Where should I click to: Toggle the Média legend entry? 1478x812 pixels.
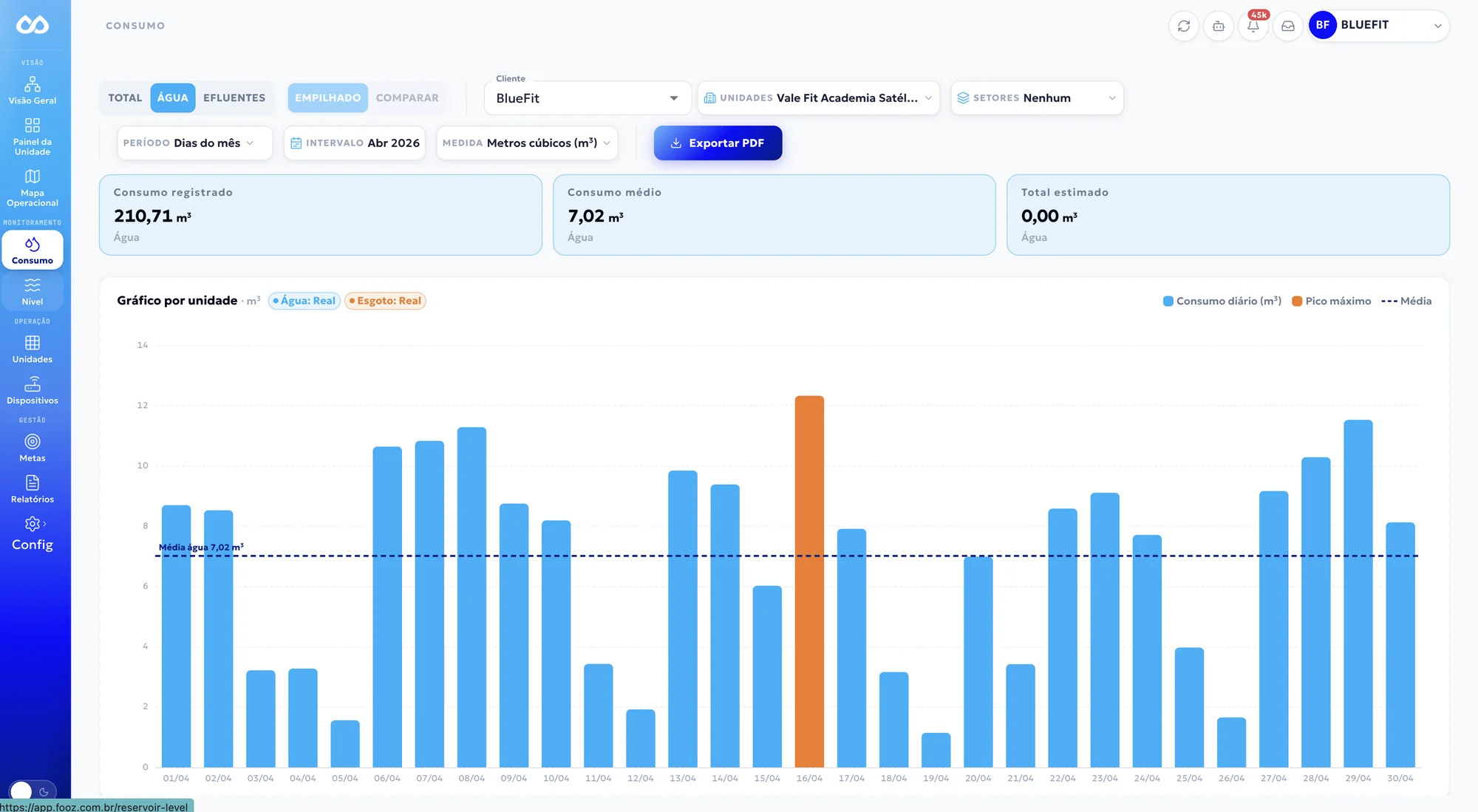pyautogui.click(x=1406, y=301)
